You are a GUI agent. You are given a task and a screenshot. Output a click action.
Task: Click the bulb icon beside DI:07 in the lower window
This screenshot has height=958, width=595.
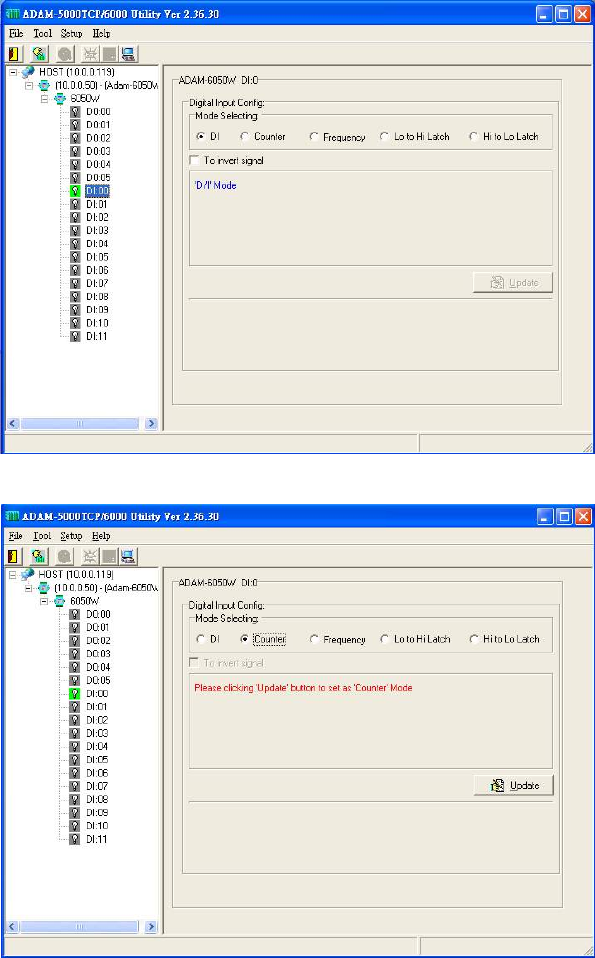75,786
